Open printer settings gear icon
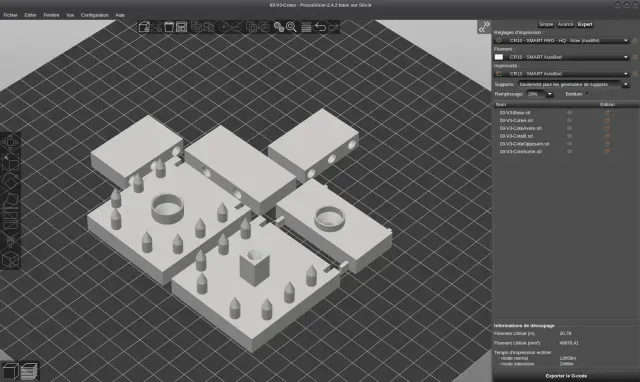Image resolution: width=640 pixels, height=382 pixels. click(x=635, y=74)
